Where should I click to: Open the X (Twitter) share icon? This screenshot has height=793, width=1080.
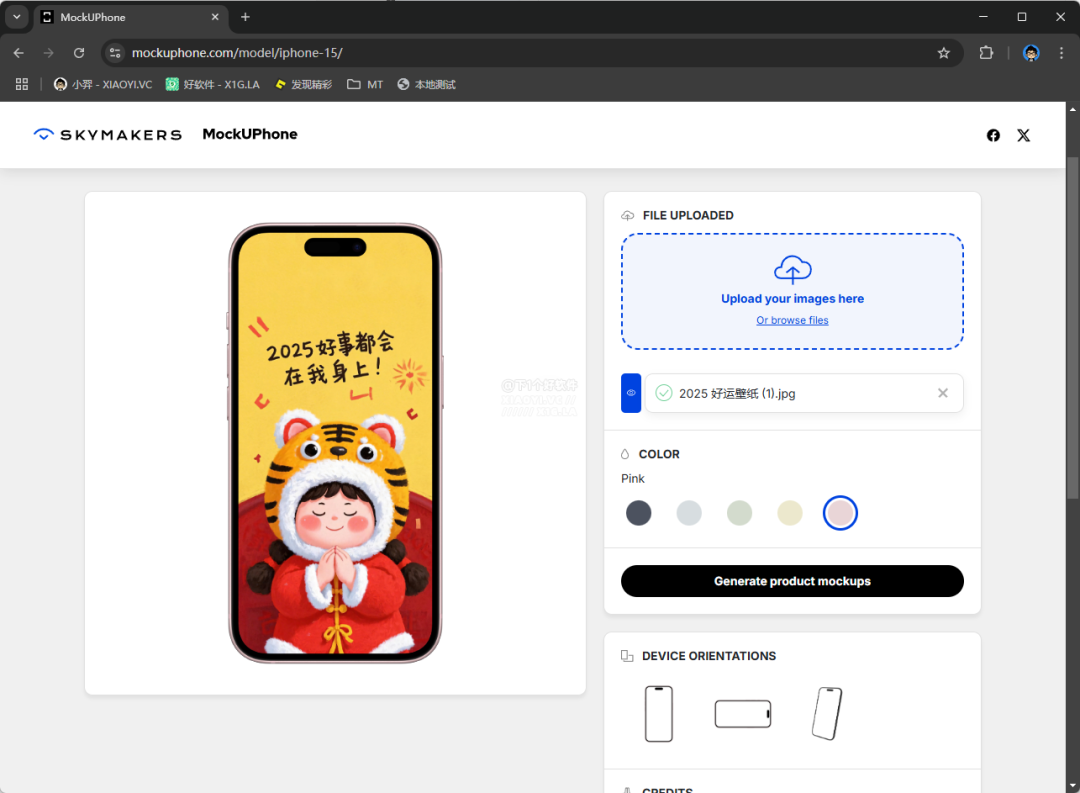1024,135
